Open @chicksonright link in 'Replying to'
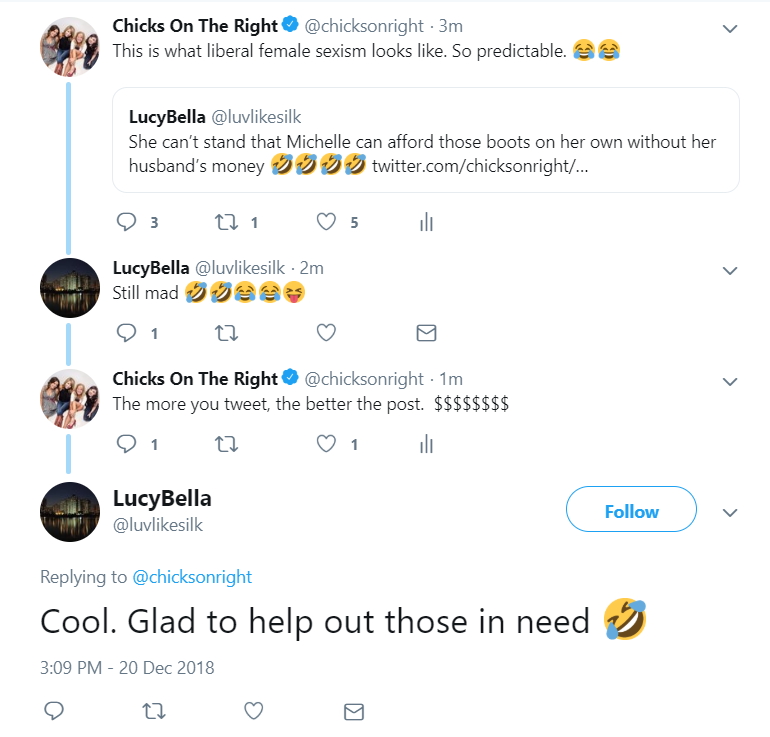 coord(192,577)
